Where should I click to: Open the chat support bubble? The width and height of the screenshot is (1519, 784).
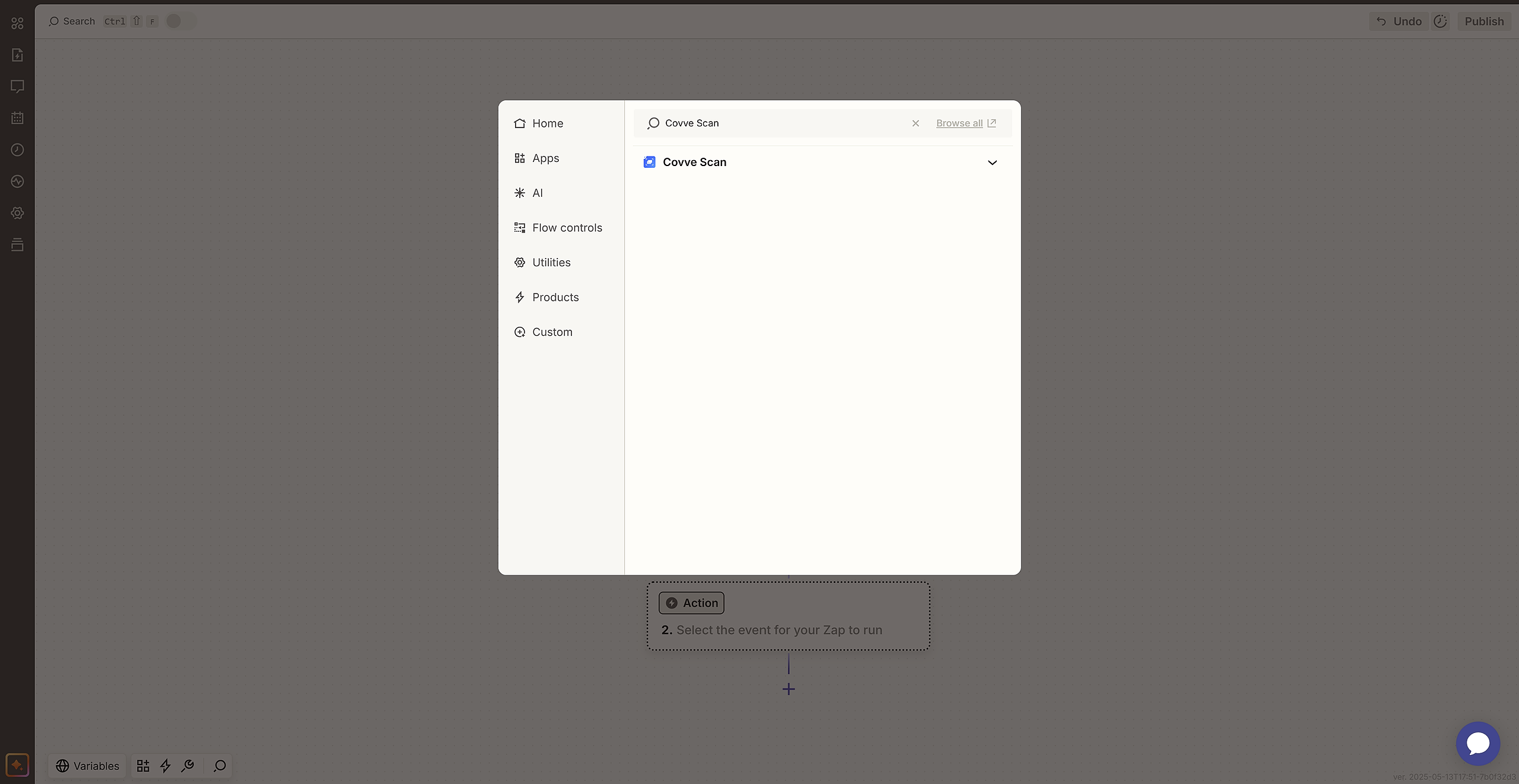pyautogui.click(x=1477, y=743)
